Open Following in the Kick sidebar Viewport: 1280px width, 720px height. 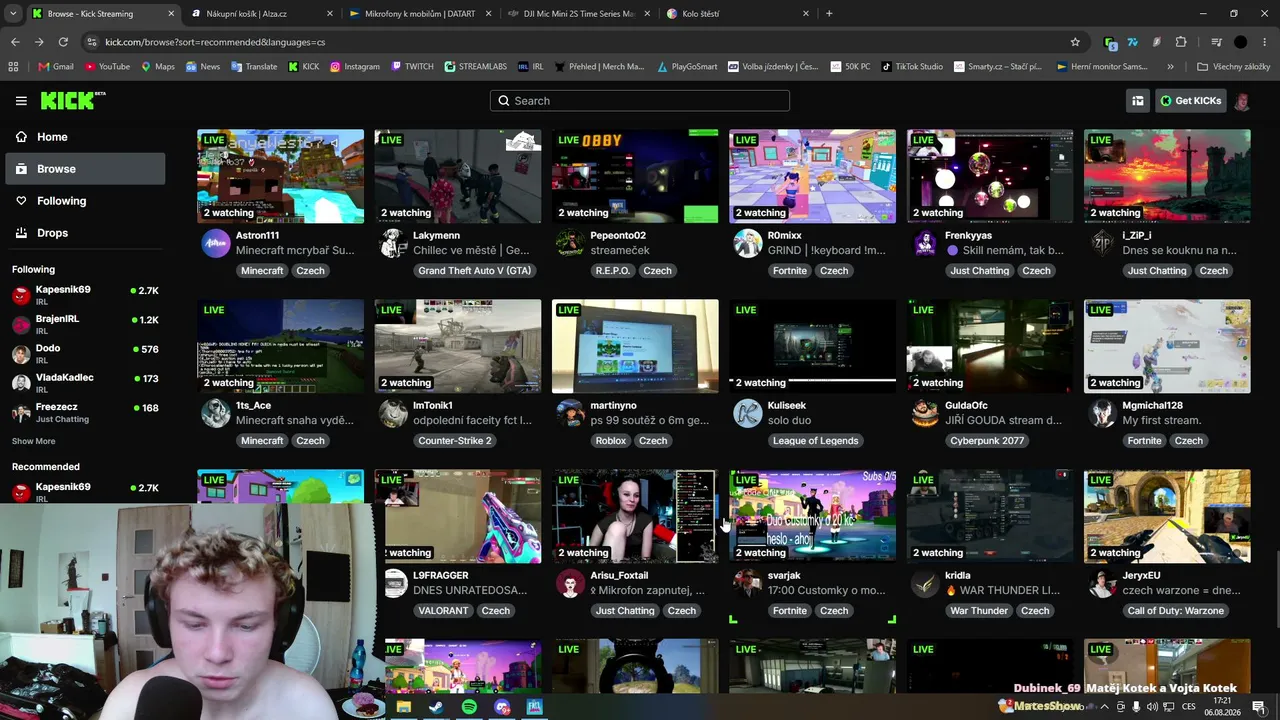85,201
